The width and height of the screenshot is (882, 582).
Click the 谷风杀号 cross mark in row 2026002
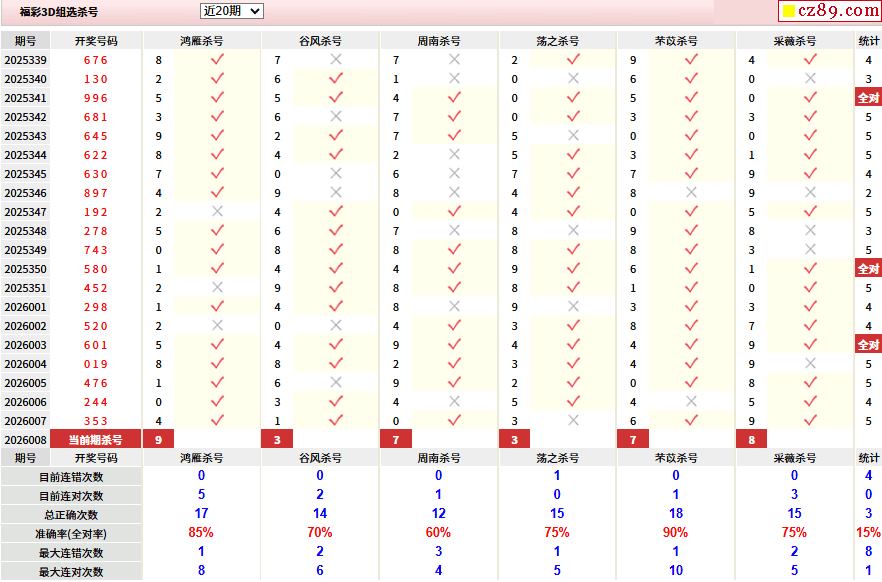pos(336,326)
